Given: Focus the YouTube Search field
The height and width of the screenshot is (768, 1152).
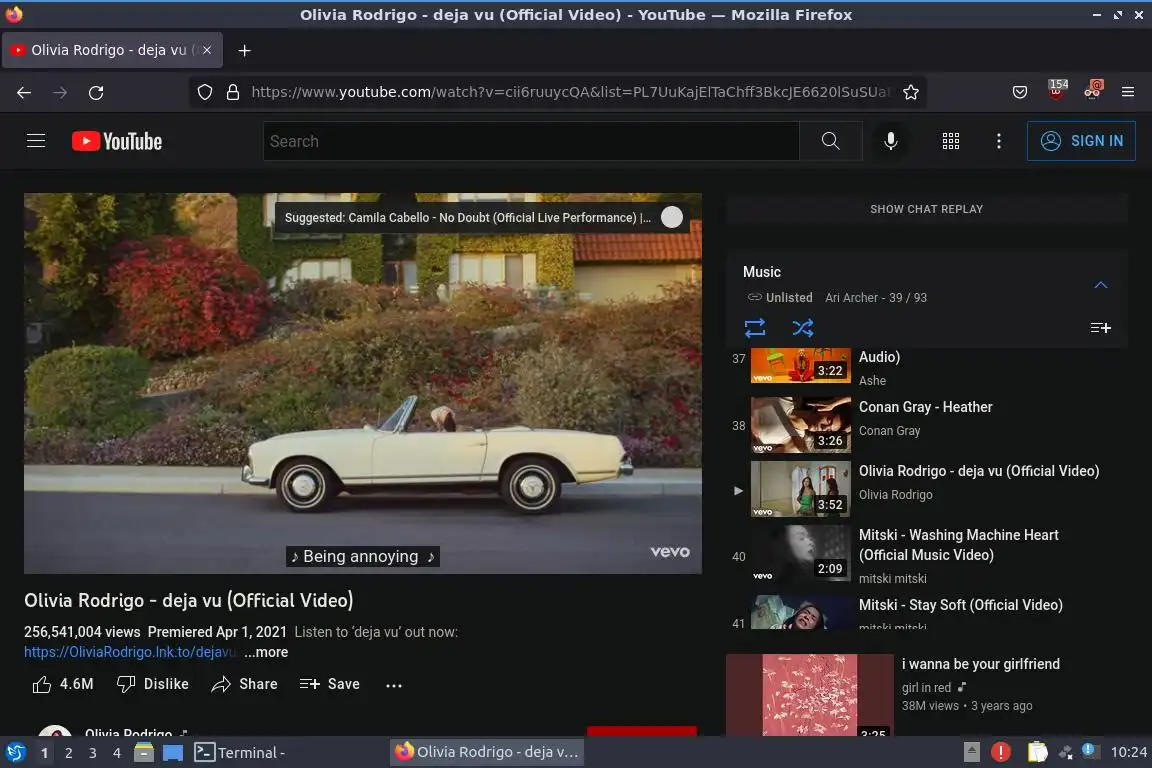Looking at the screenshot, I should coord(530,141).
